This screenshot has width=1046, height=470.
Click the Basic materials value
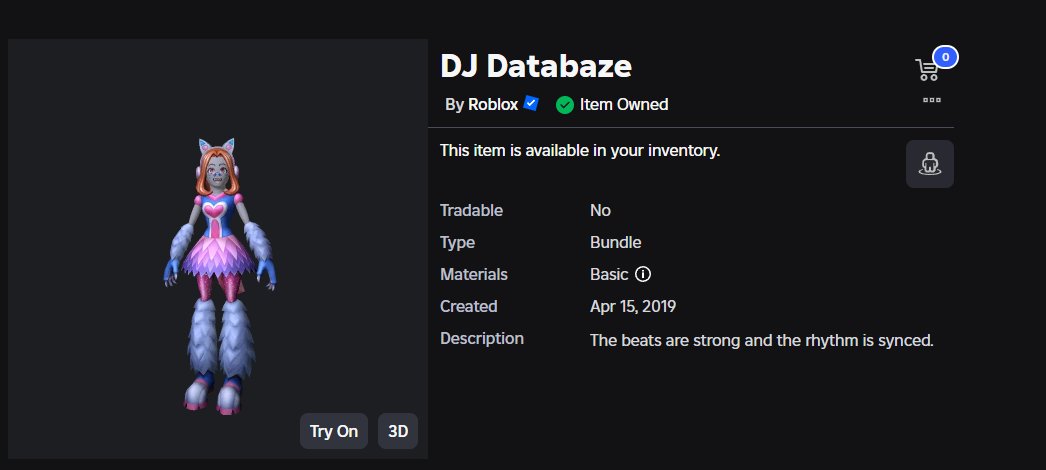(609, 274)
